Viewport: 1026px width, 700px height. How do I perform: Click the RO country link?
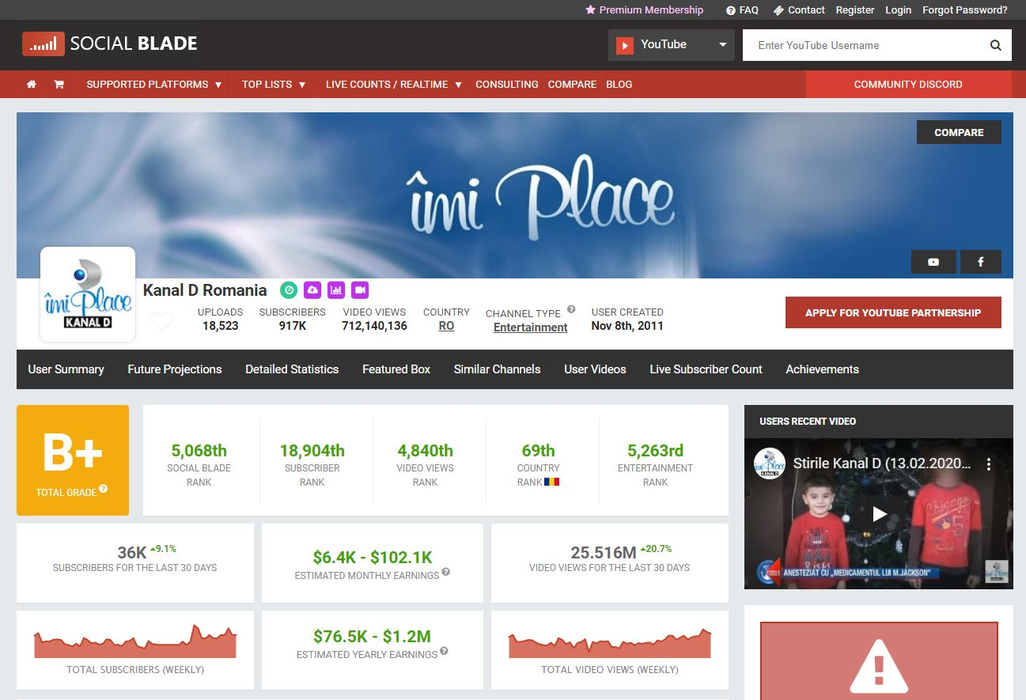[x=446, y=326]
